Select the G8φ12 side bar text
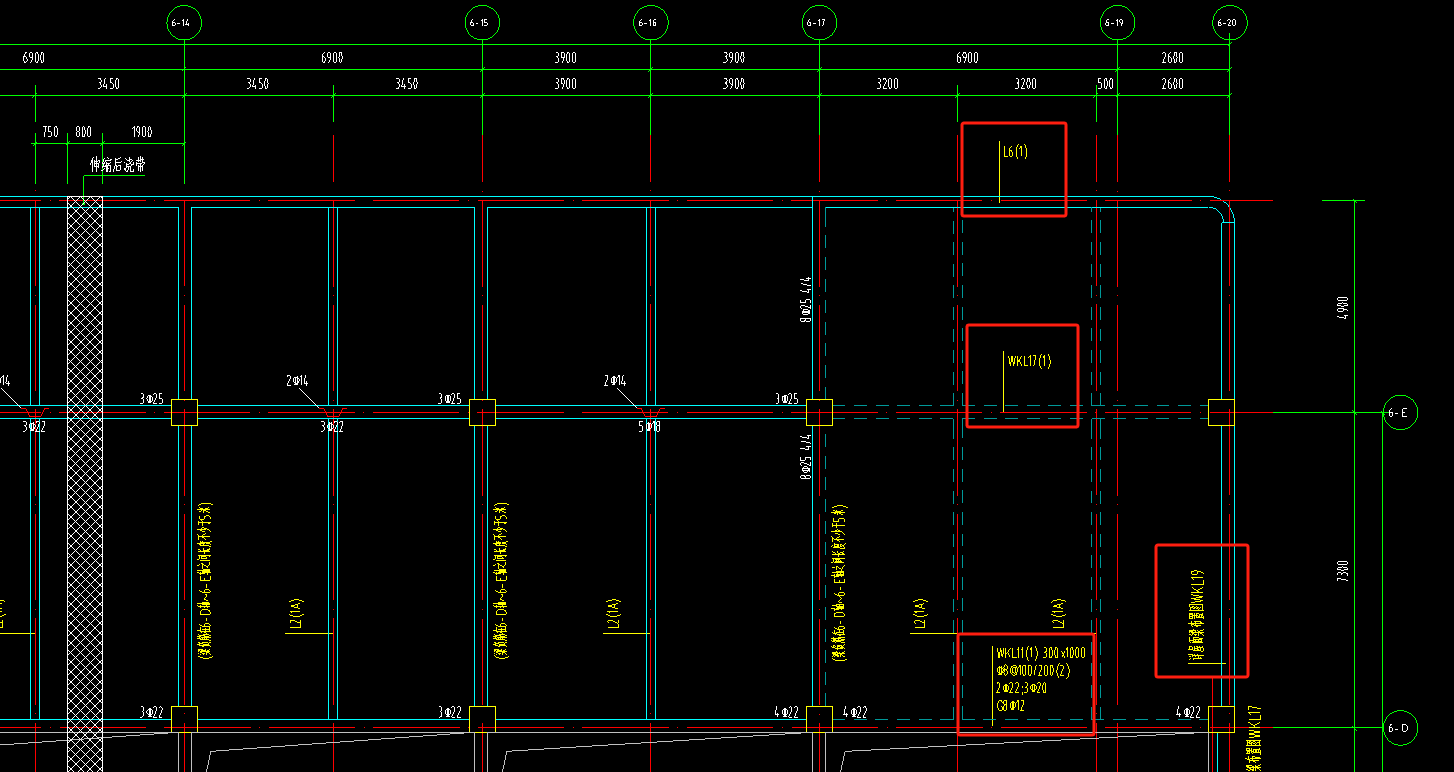 tap(1011, 706)
